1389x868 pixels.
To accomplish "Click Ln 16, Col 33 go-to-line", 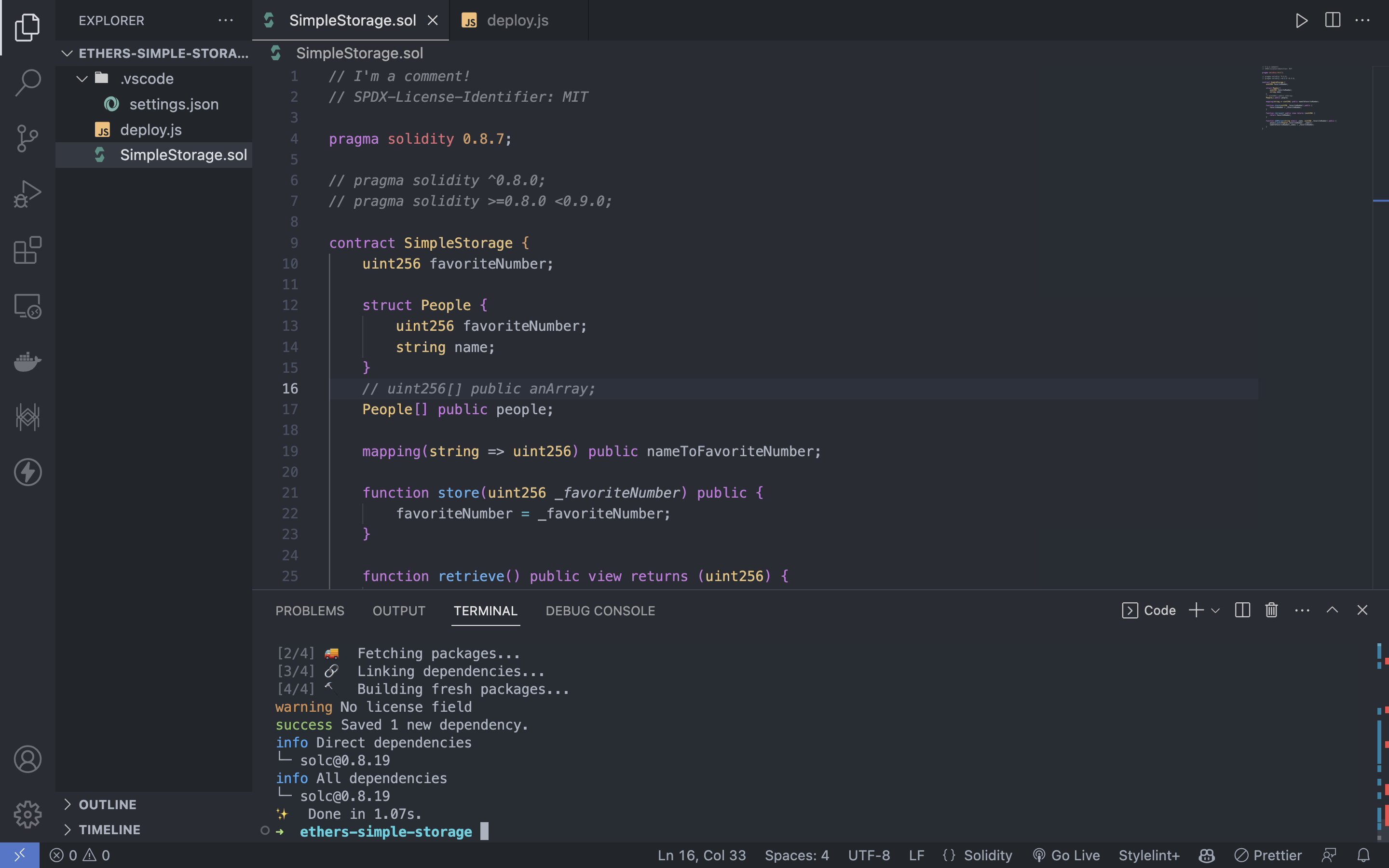I will point(701,855).
